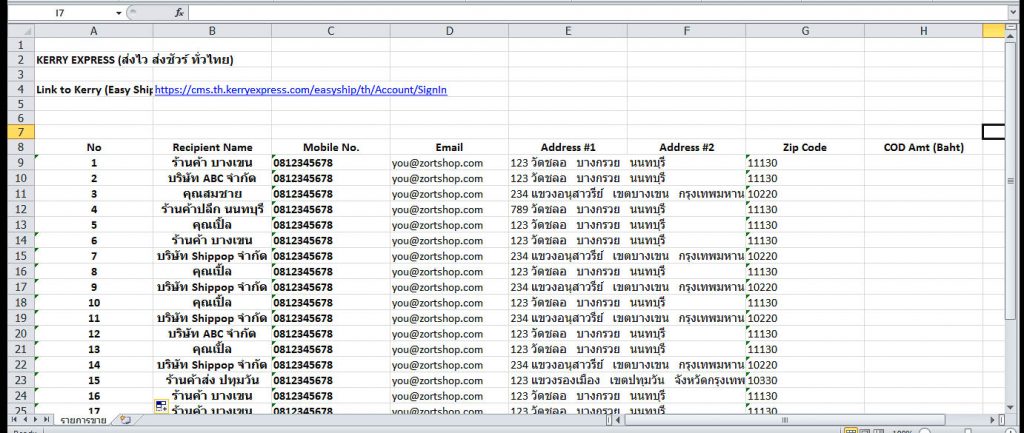The height and width of the screenshot is (433, 1024).
Task: Expand the formula bar with right-edge arrow
Action: pos(1012,13)
